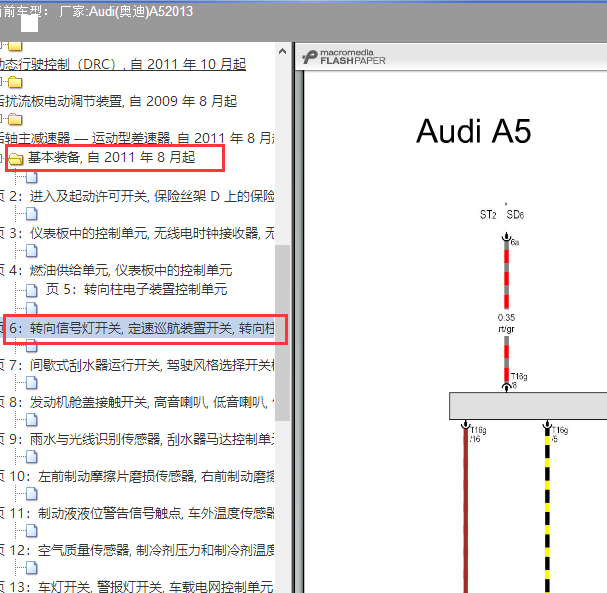Click page icon above 页 13 entry

pos(31,568)
